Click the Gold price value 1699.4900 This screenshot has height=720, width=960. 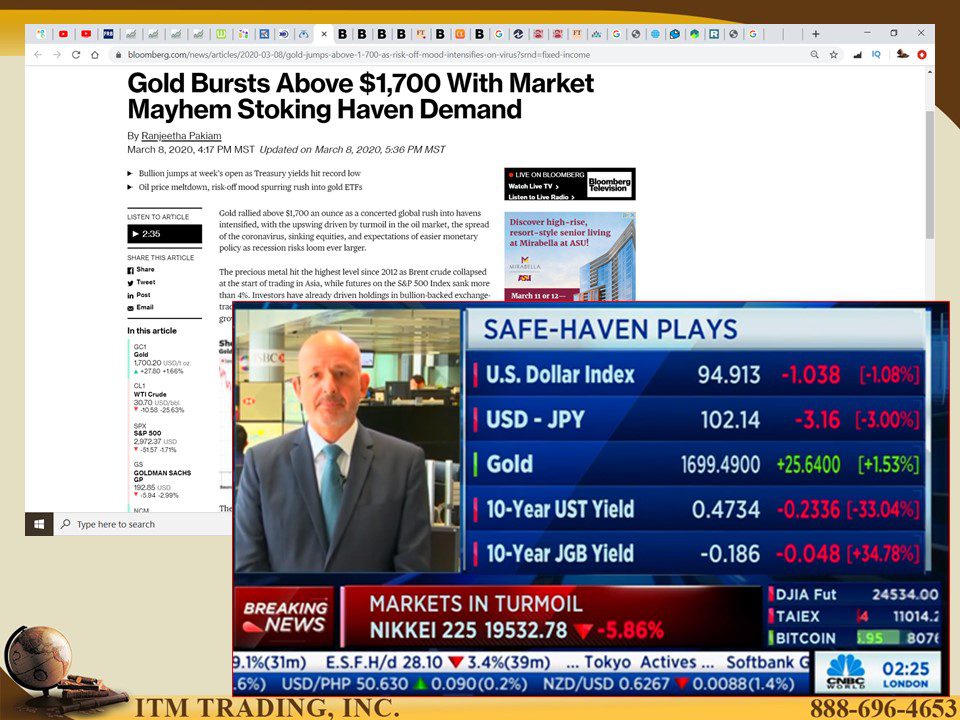[720, 465]
